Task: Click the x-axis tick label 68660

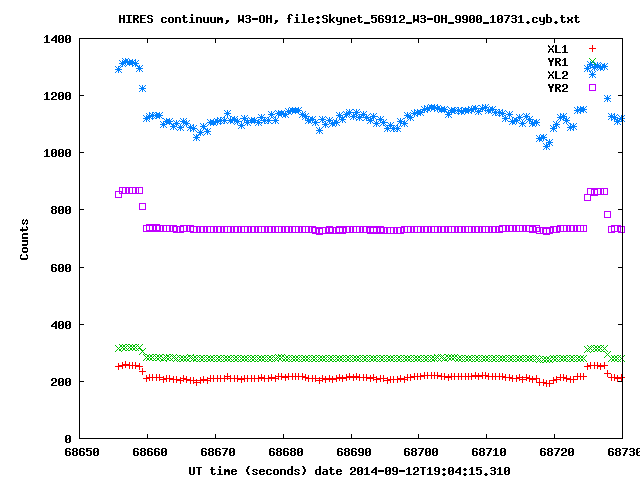Action: [x=150, y=452]
